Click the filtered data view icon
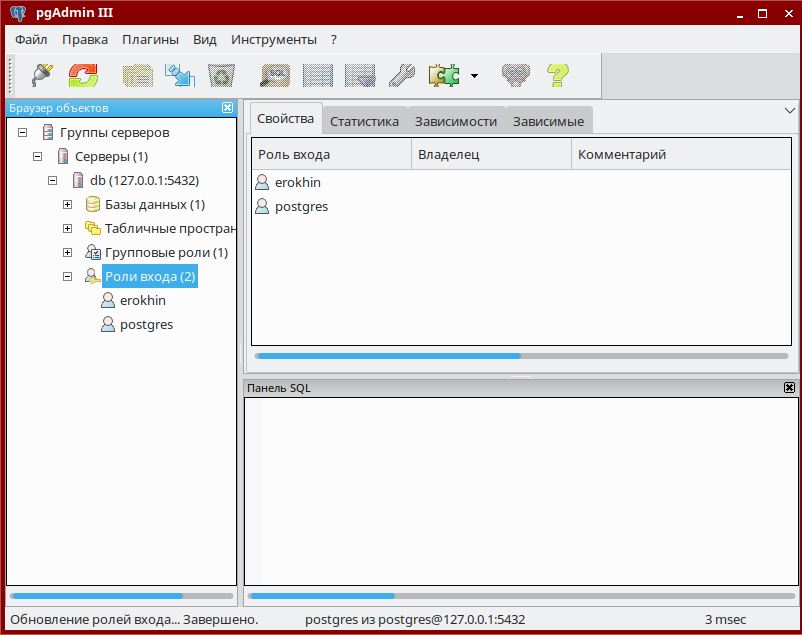Screen dimensions: 802x635 coord(360,76)
